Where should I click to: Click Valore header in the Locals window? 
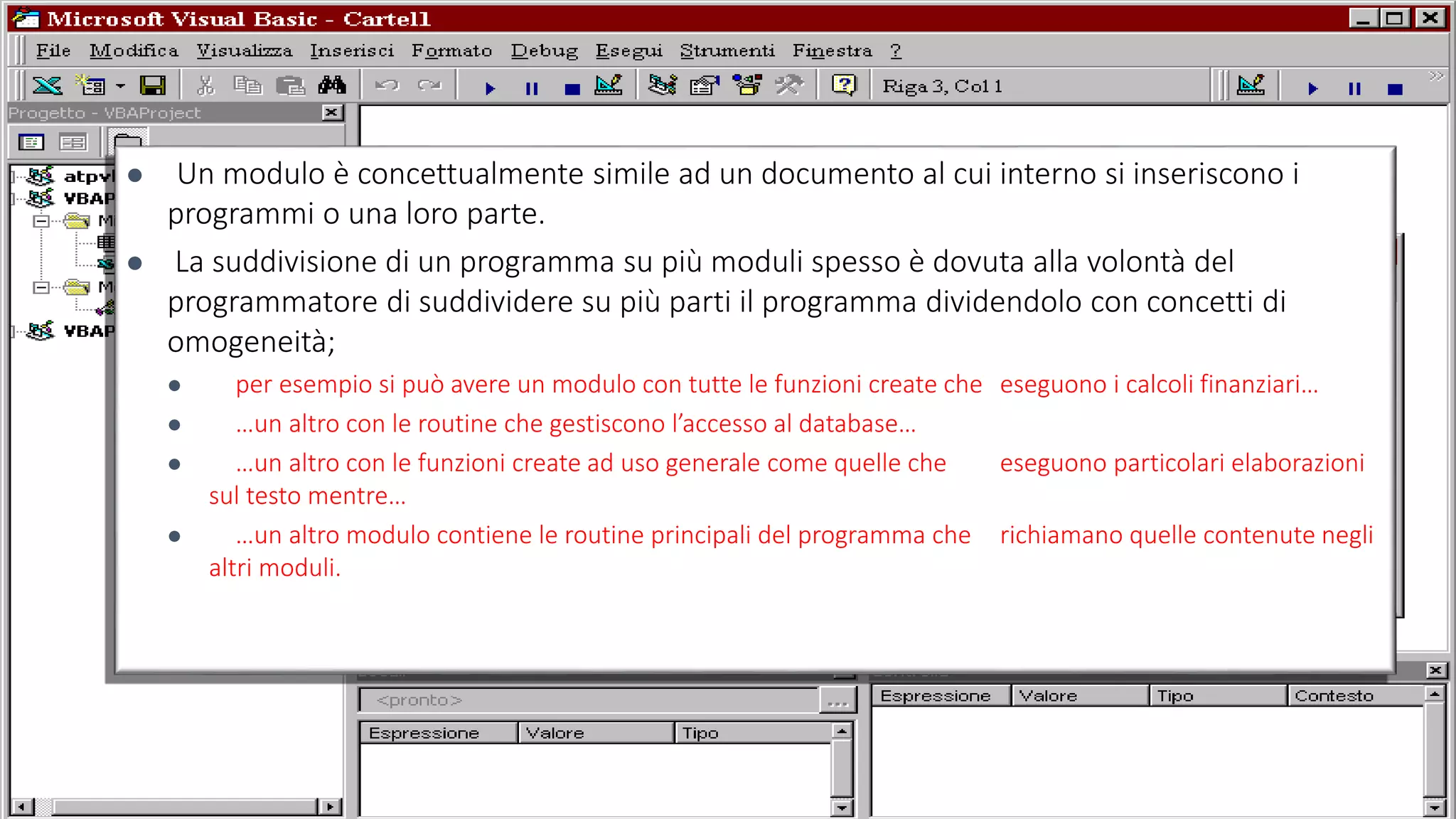point(596,733)
